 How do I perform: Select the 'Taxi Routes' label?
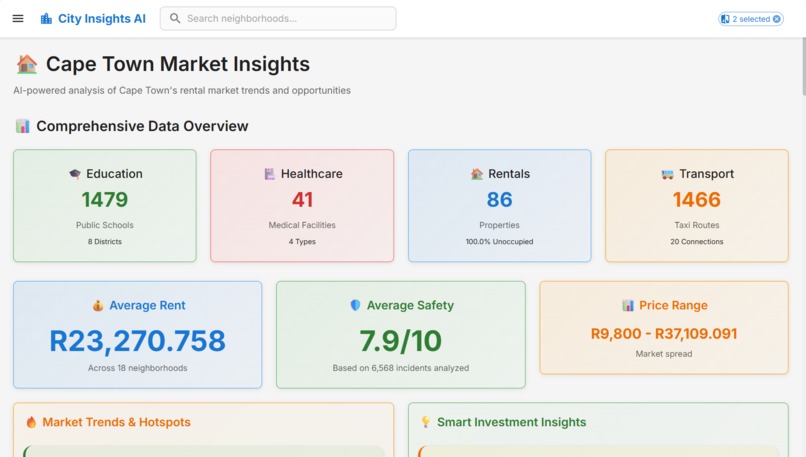697,225
